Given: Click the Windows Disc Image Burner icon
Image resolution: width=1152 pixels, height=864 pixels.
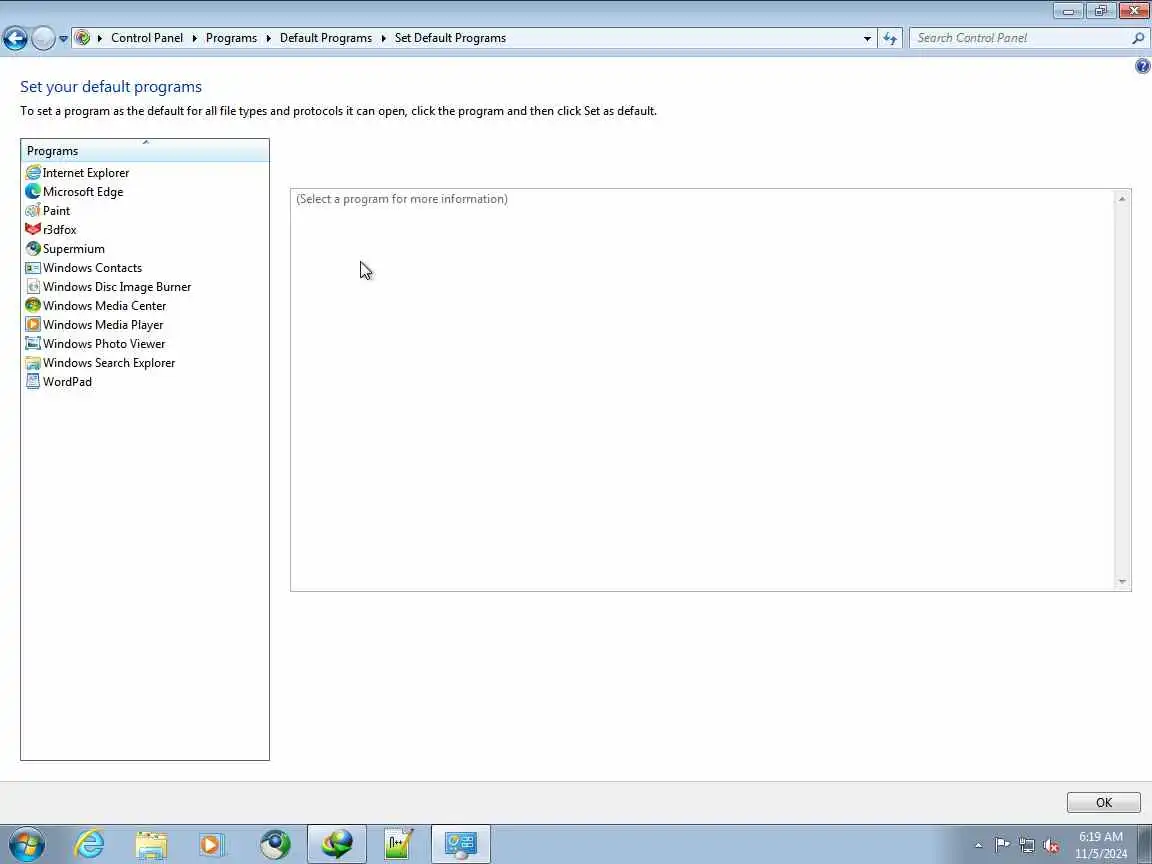Looking at the screenshot, I should click(33, 287).
